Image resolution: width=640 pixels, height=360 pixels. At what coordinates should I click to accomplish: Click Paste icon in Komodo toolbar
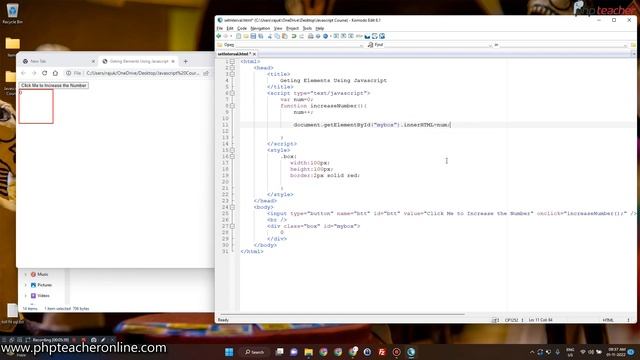(284, 36)
